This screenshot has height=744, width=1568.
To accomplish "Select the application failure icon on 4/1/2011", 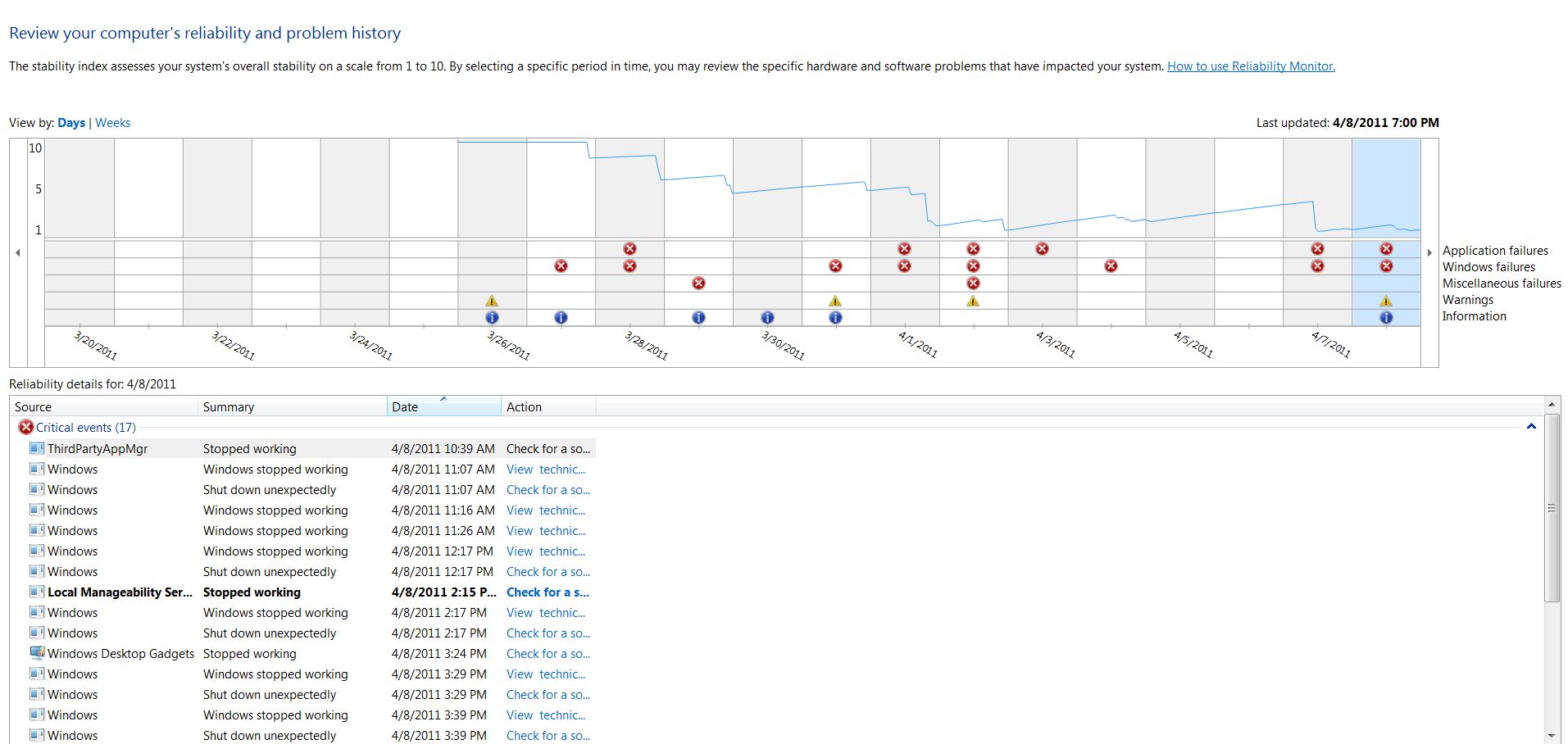I will tap(904, 248).
